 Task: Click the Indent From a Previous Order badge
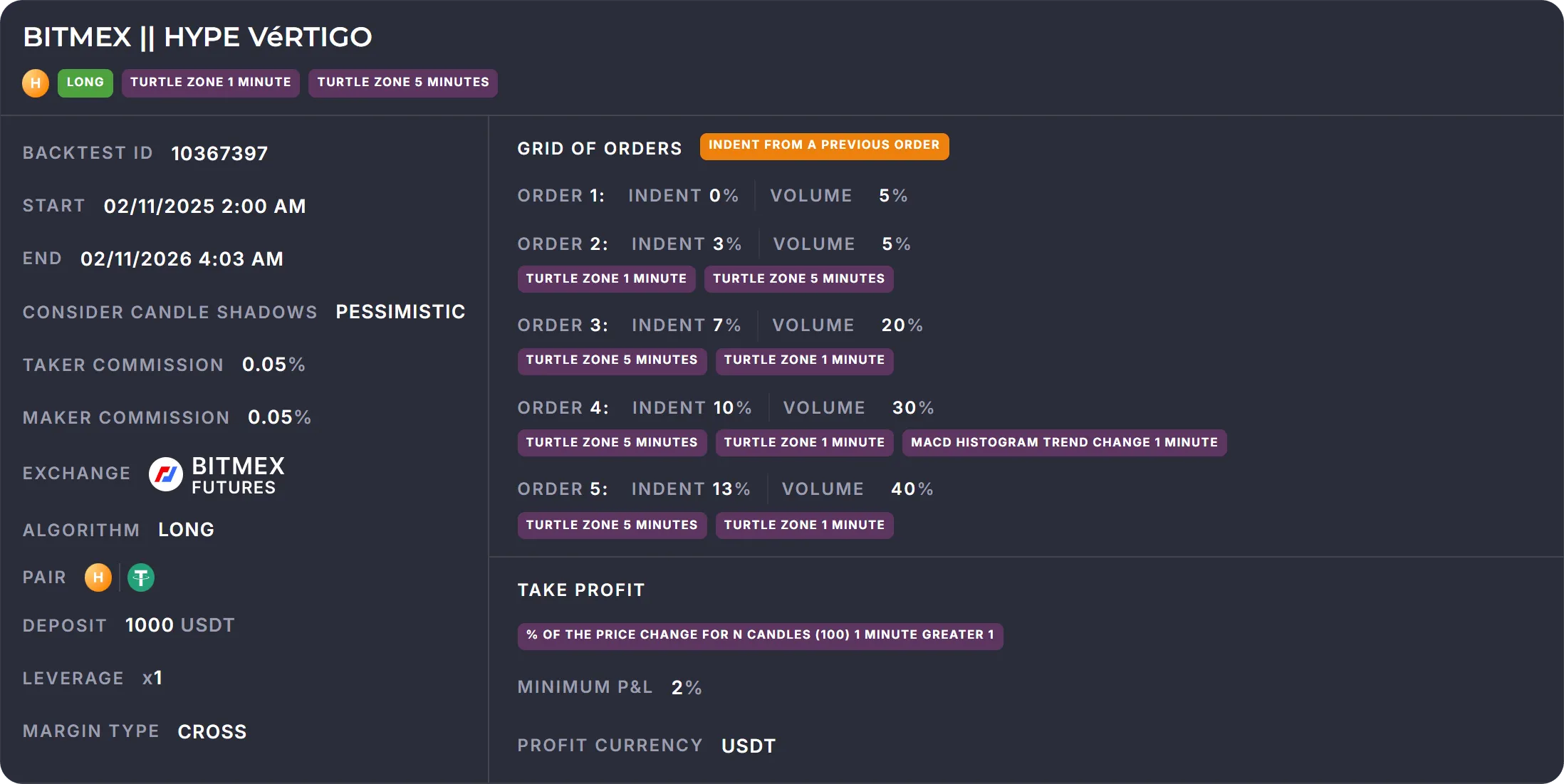(824, 146)
